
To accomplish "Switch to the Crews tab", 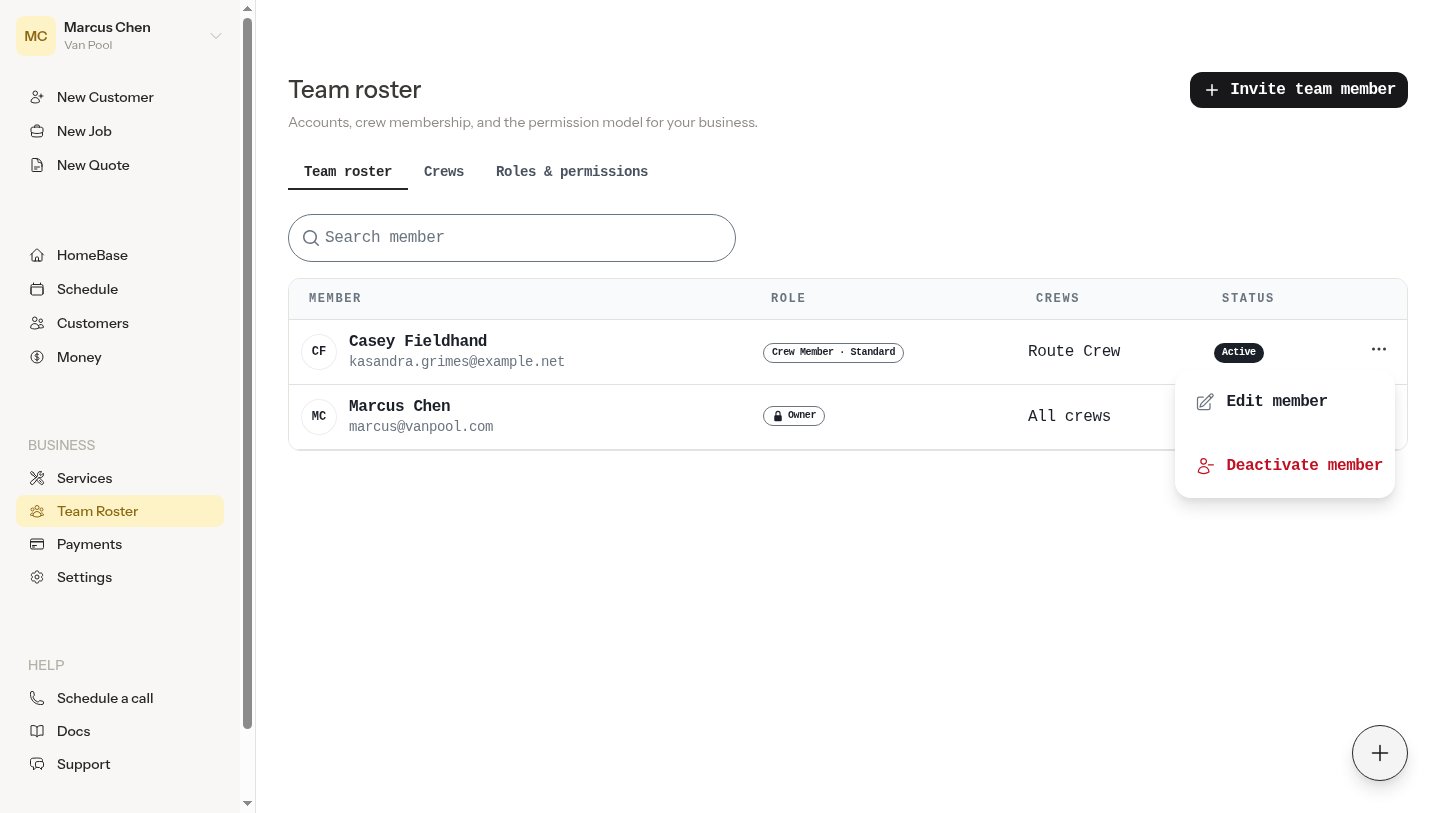I will 444,172.
